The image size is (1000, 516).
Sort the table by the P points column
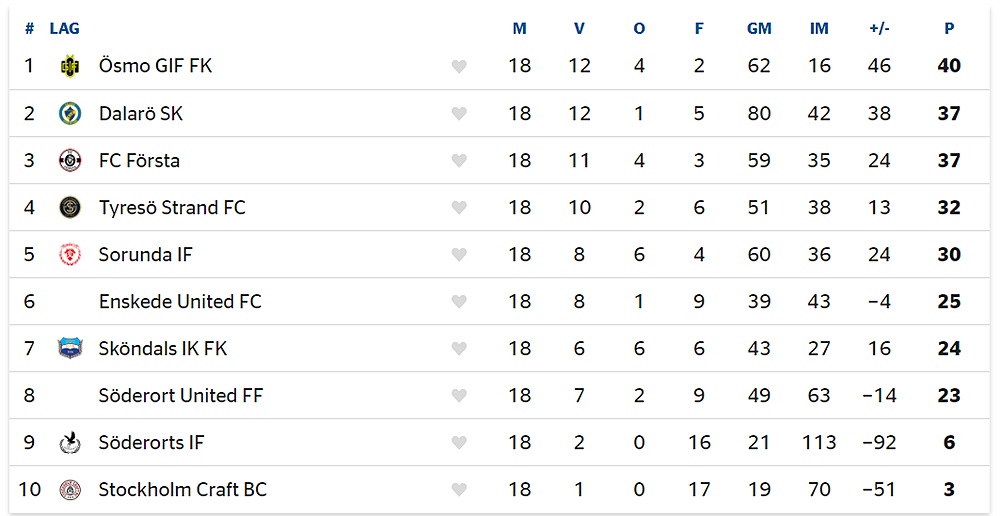pyautogui.click(x=949, y=29)
